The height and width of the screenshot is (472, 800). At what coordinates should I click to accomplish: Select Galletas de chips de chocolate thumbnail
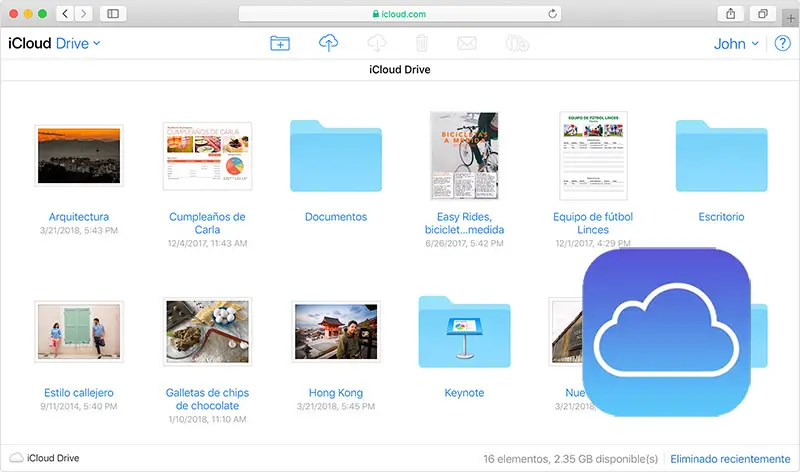coord(207,332)
